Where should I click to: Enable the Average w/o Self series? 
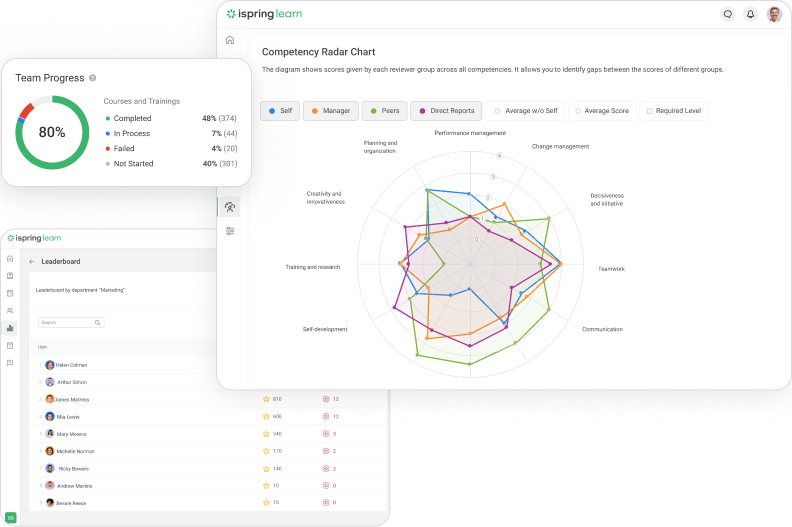coord(525,111)
